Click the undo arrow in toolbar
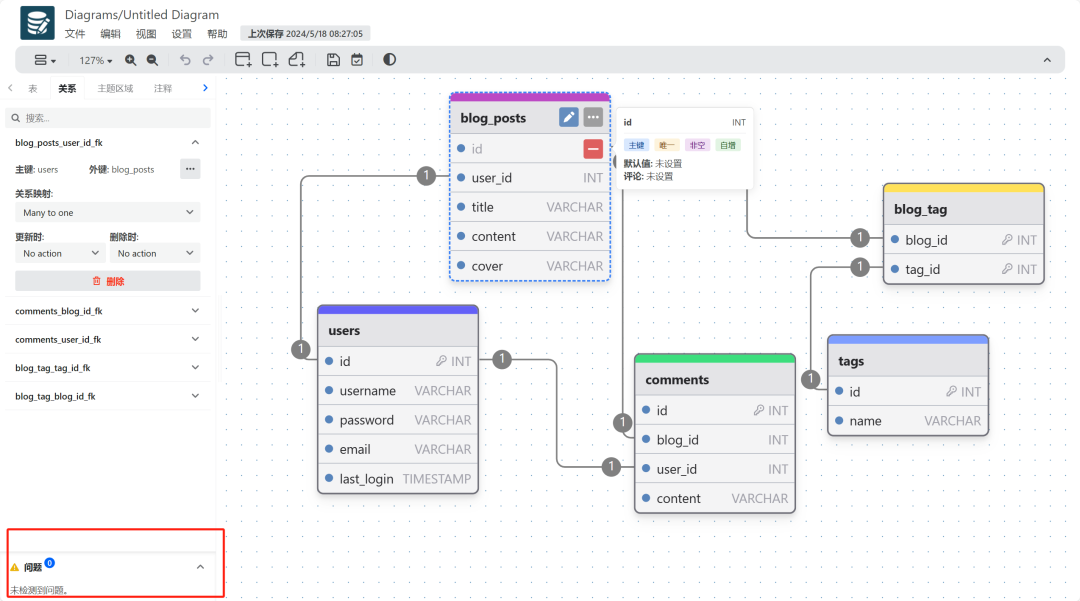Viewport: 1080px width, 601px height. tap(185, 60)
